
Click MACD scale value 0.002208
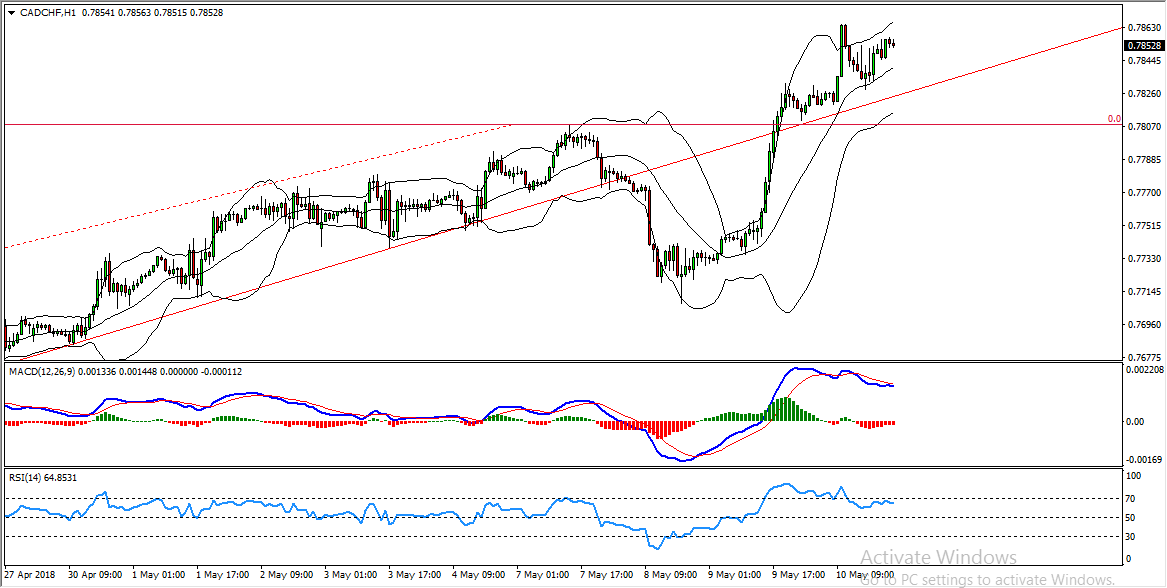[1145, 369]
